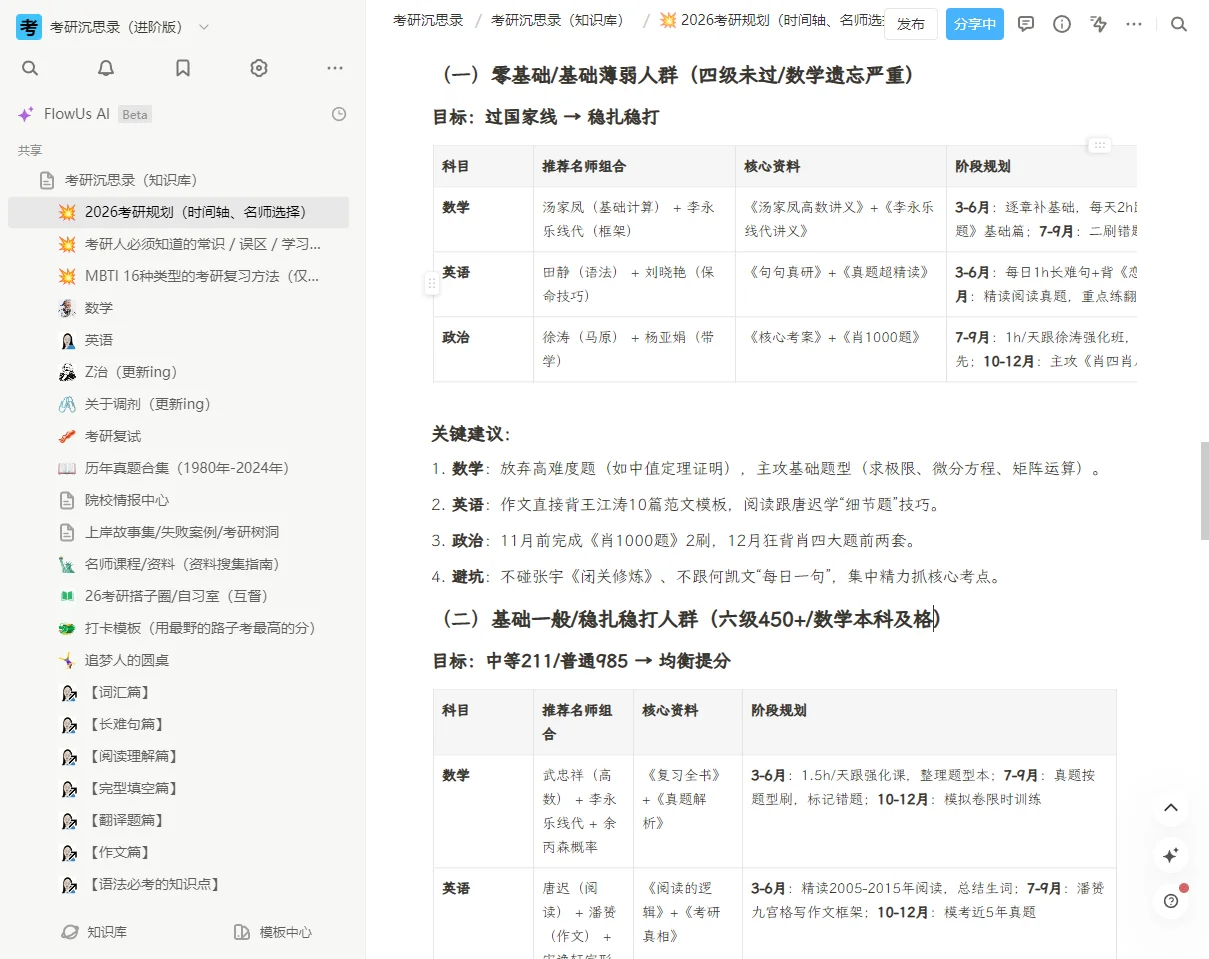1209x959 pixels.
Task: Click back-to-top arrow button
Action: coord(1171,808)
